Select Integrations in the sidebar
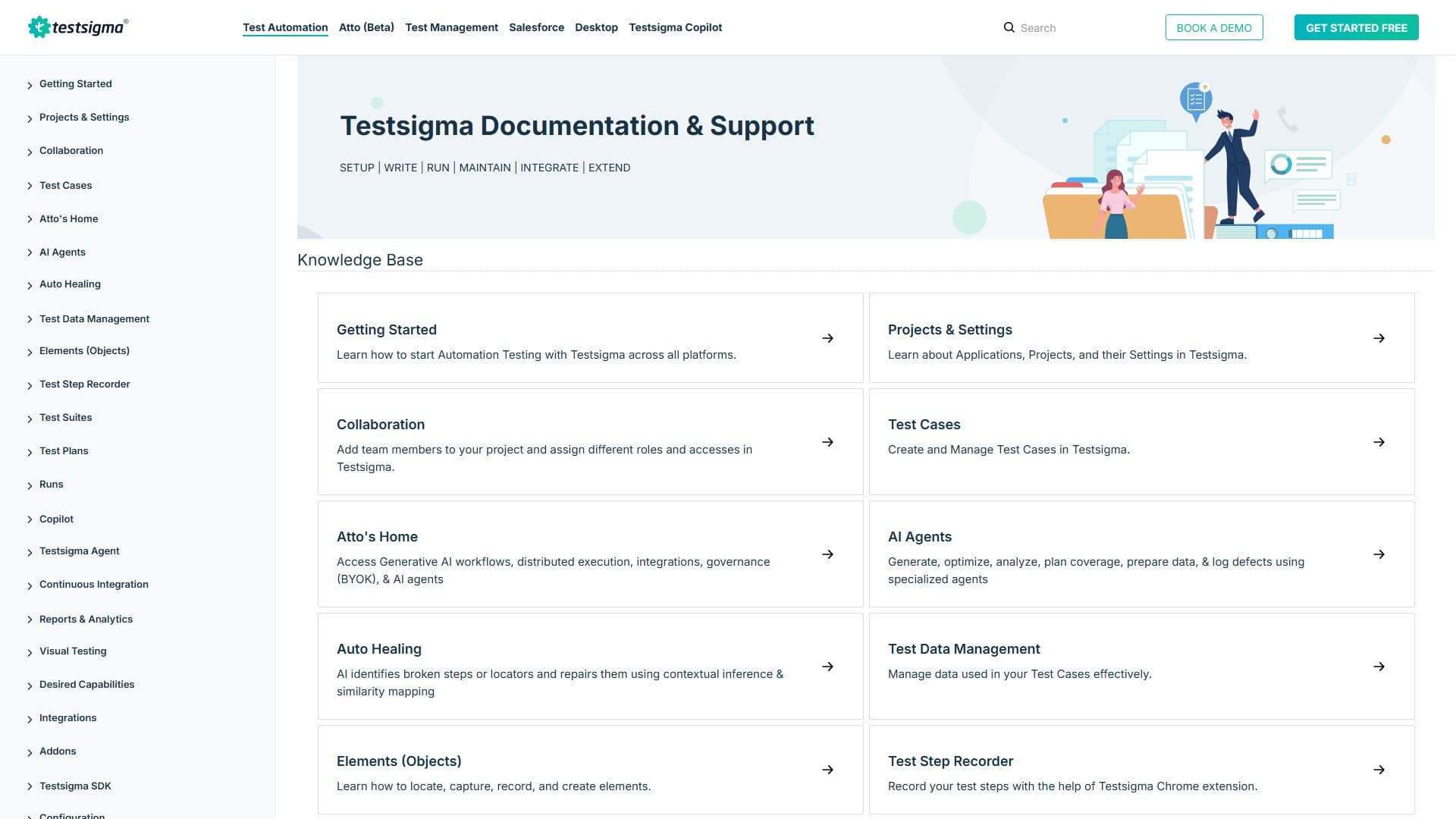 click(x=68, y=718)
